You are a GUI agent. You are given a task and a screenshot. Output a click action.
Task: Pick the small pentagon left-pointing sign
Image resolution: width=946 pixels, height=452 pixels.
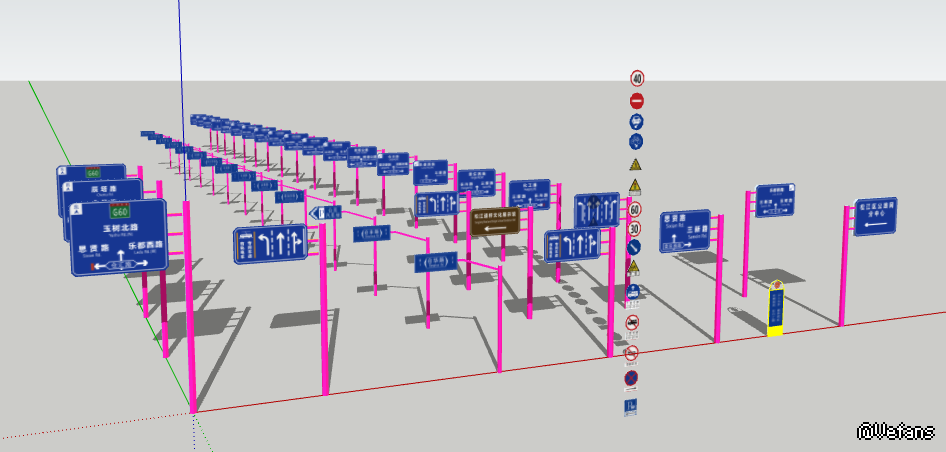(x=326, y=212)
